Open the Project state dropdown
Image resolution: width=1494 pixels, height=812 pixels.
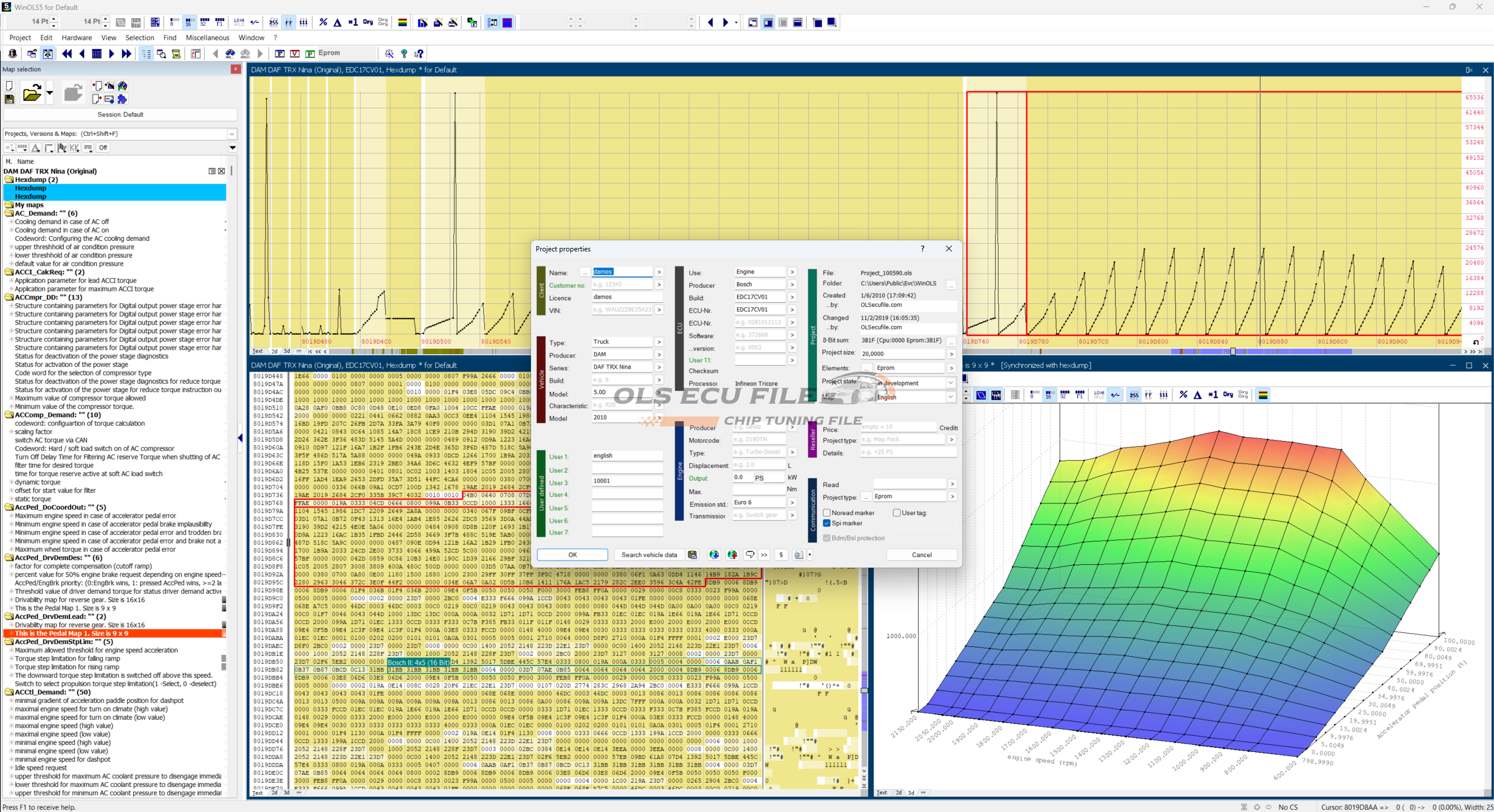[x=951, y=383]
